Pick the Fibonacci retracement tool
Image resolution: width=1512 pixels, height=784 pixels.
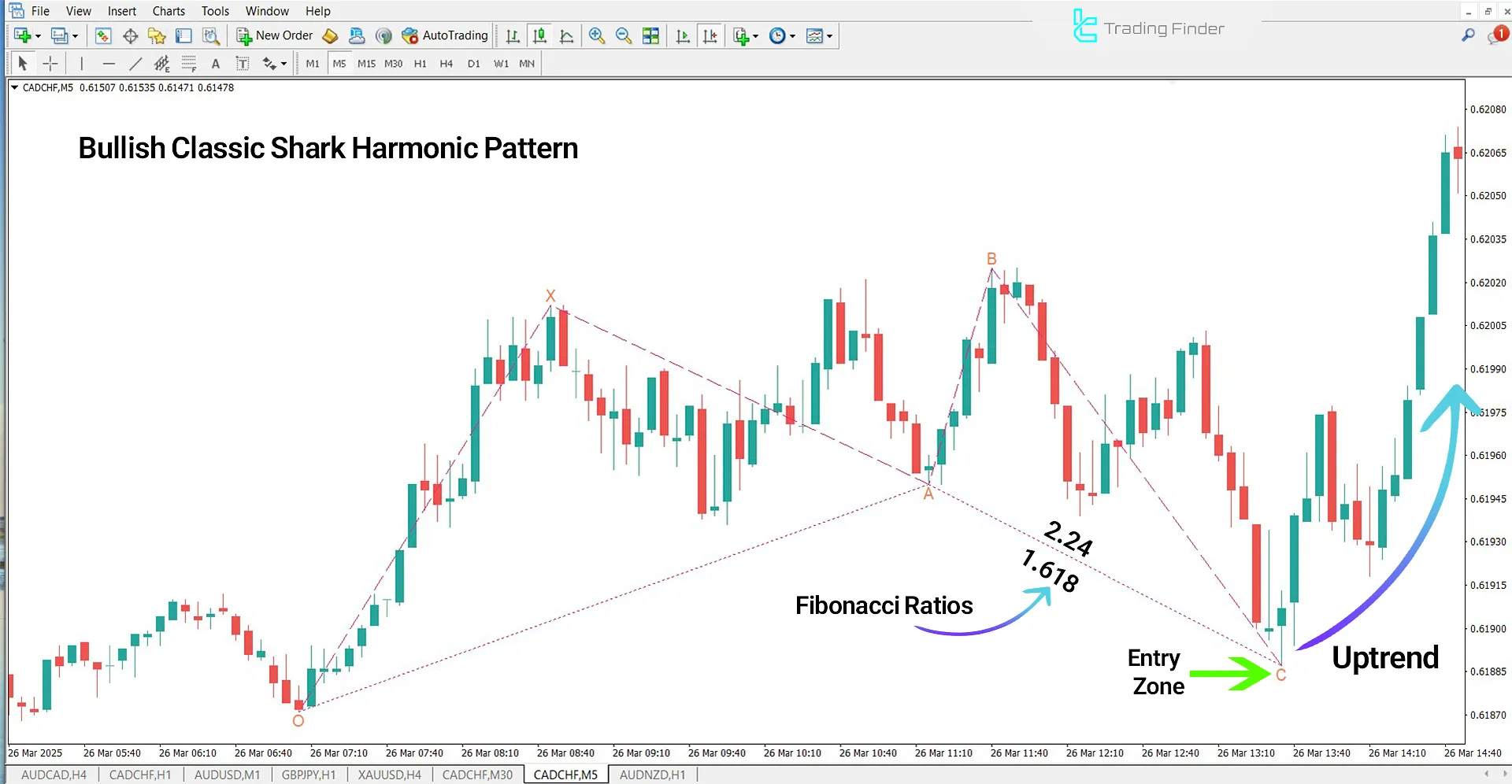tap(189, 64)
